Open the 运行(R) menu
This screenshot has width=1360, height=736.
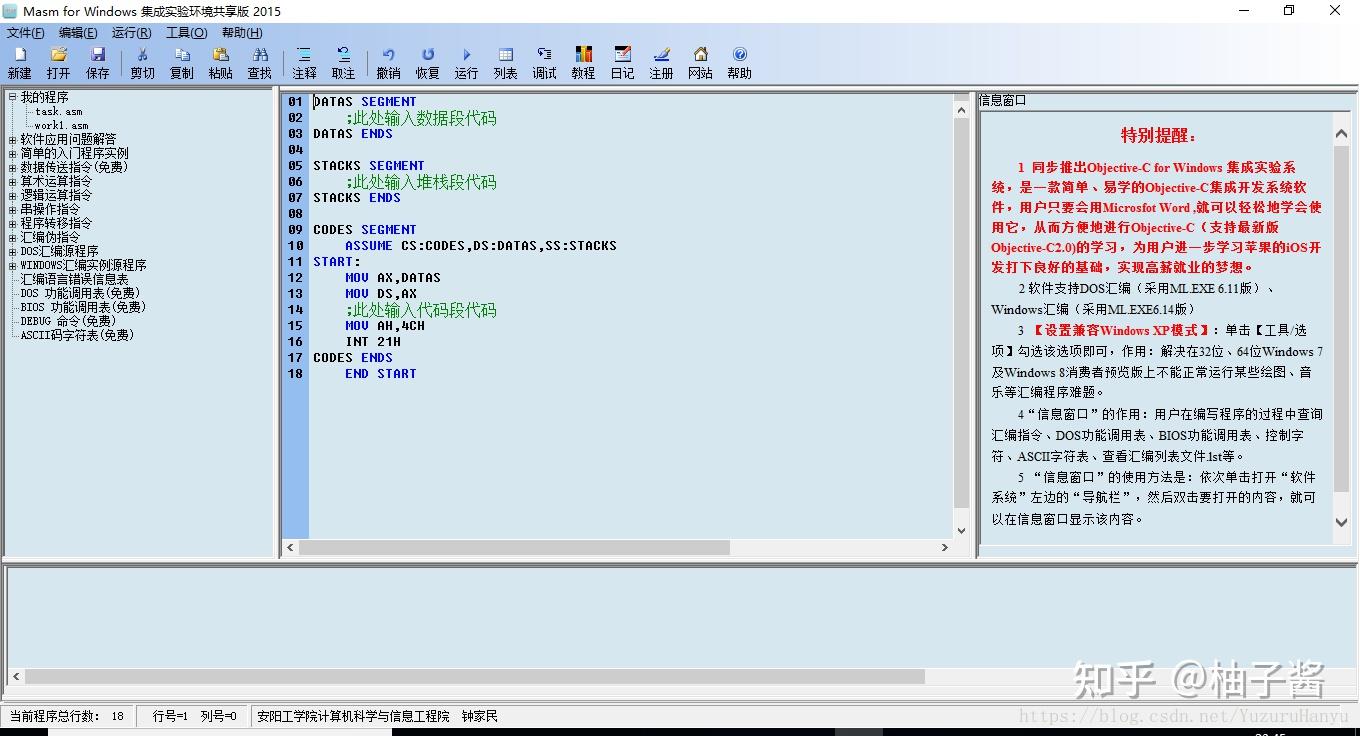(x=130, y=32)
